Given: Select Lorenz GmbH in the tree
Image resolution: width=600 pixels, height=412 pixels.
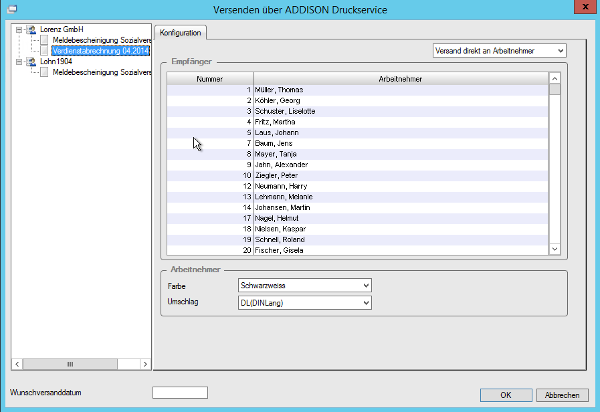Looking at the screenshot, I should coord(62,29).
